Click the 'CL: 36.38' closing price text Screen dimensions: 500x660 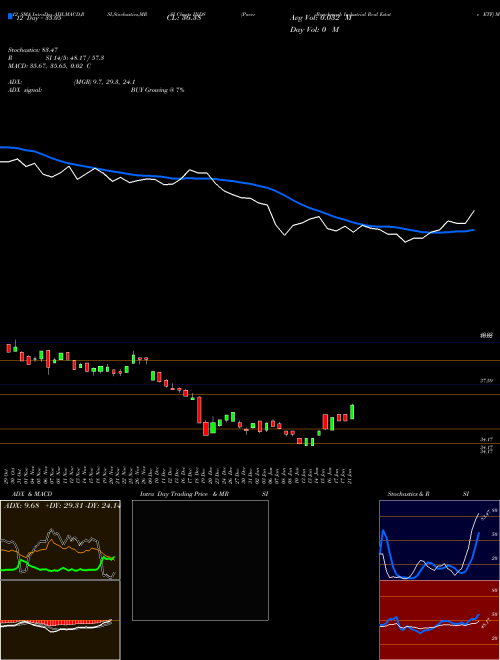pyautogui.click(x=184, y=18)
